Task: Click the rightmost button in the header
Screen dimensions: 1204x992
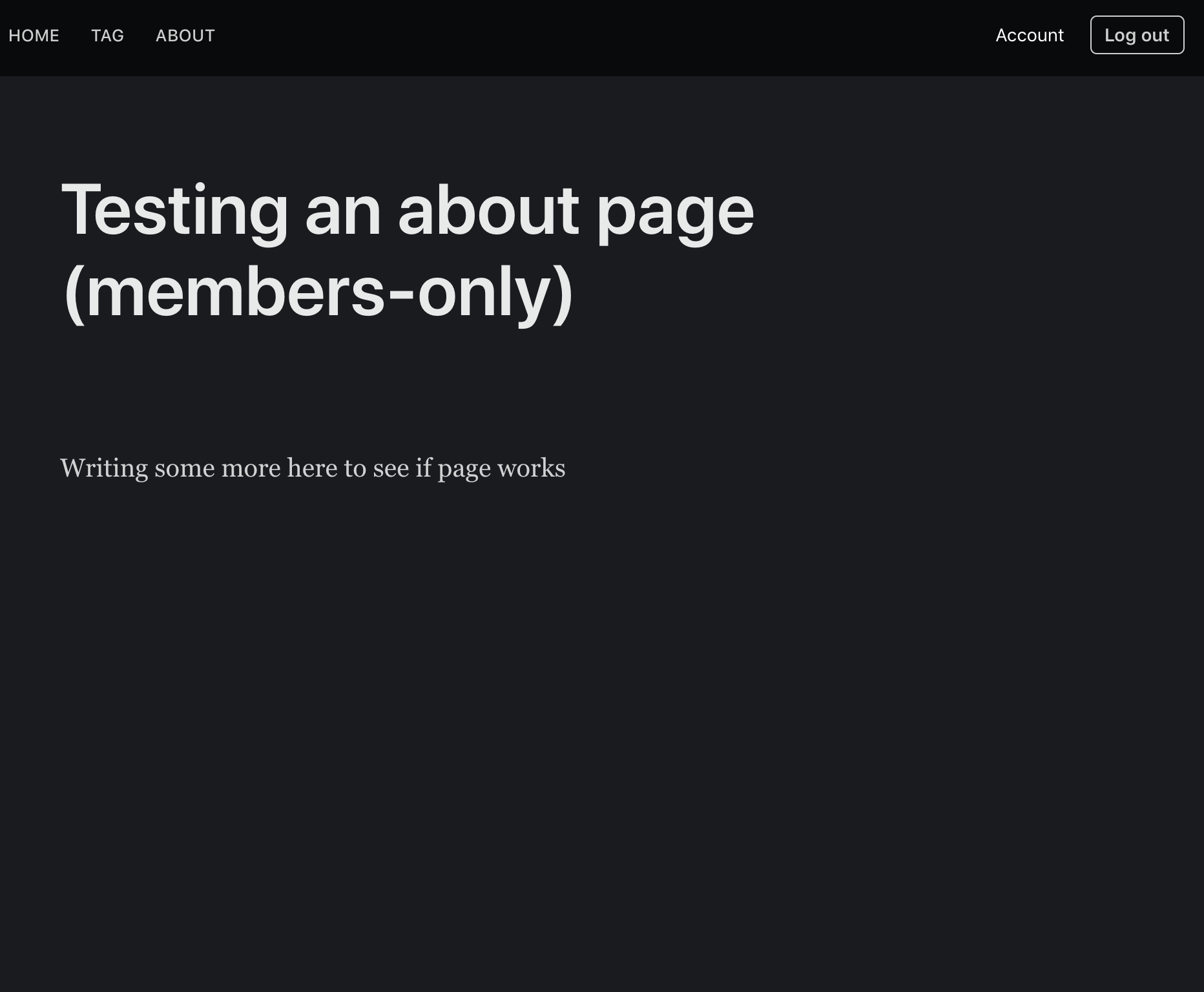Action: pos(1137,36)
